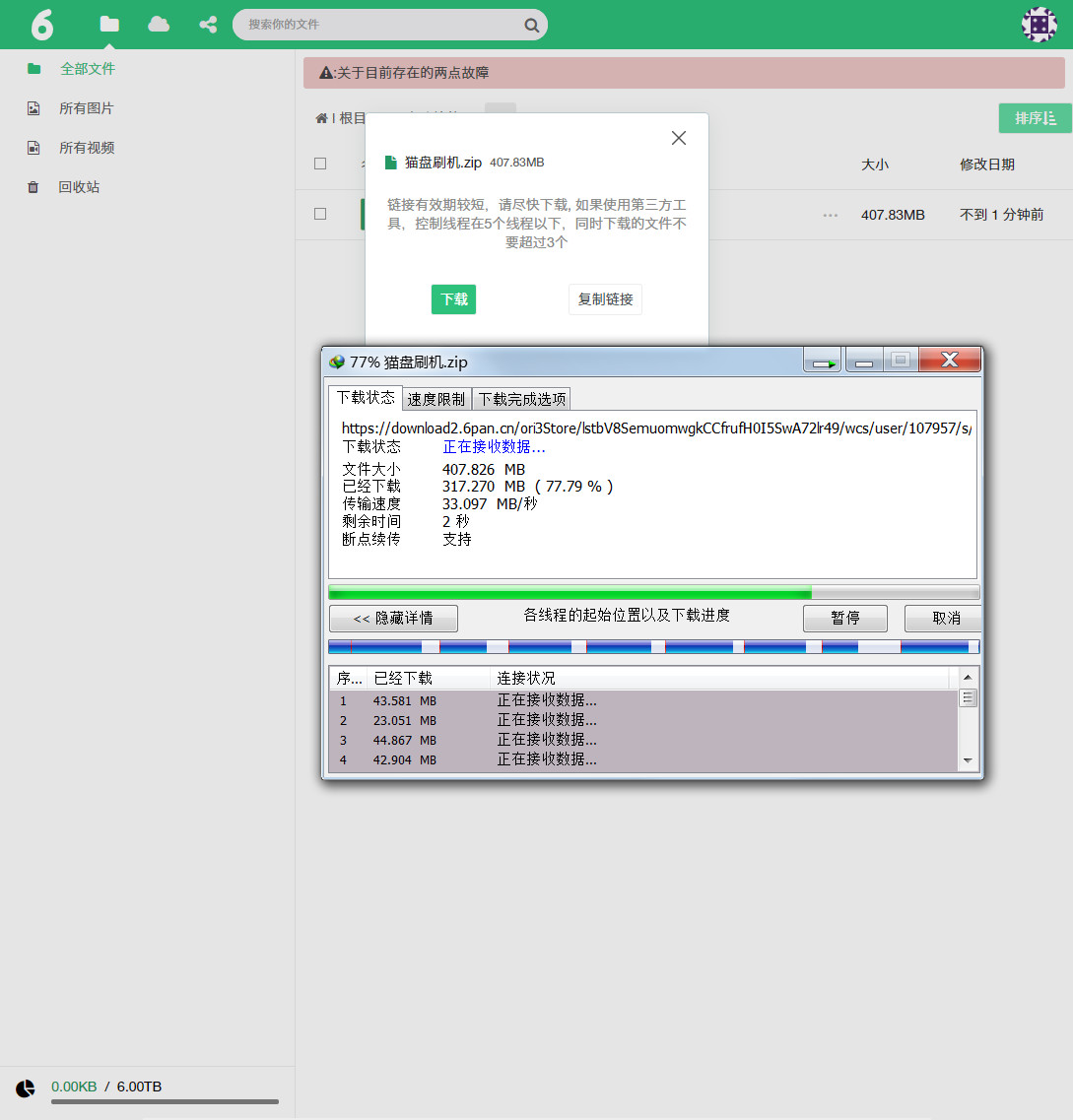Click the 序 column header in thread list
1073x1120 pixels.
click(349, 678)
